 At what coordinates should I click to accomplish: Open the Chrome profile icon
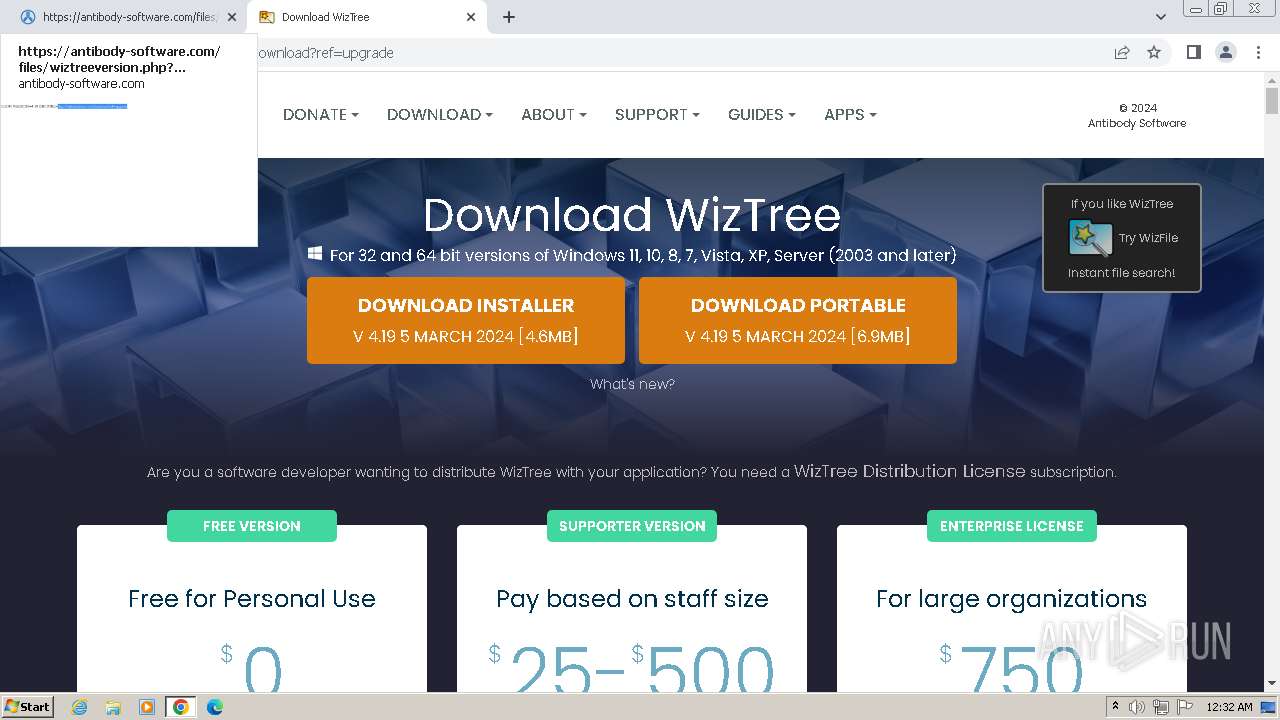(x=1225, y=52)
